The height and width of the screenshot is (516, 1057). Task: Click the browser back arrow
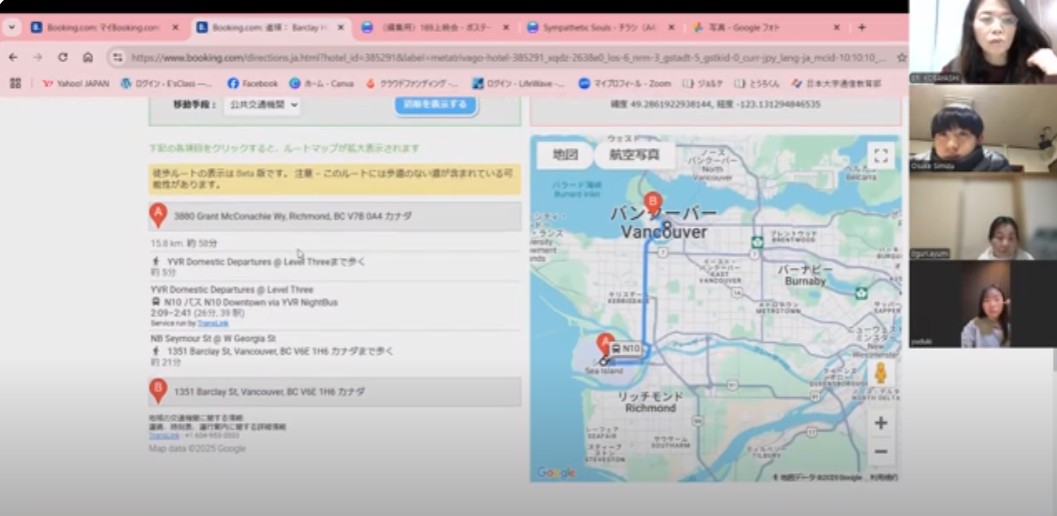14,58
